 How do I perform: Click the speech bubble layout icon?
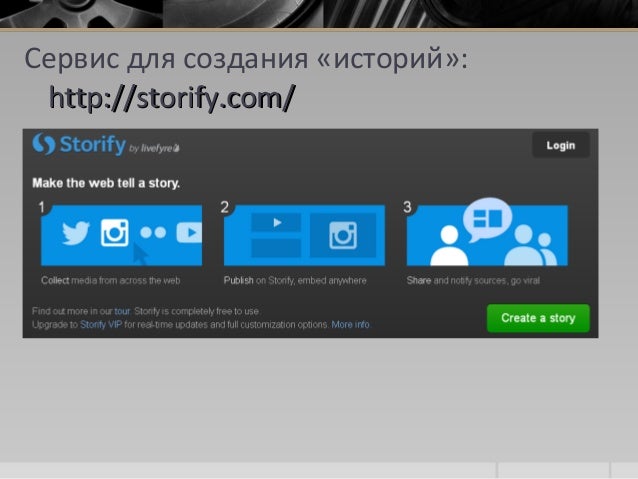coord(487,219)
